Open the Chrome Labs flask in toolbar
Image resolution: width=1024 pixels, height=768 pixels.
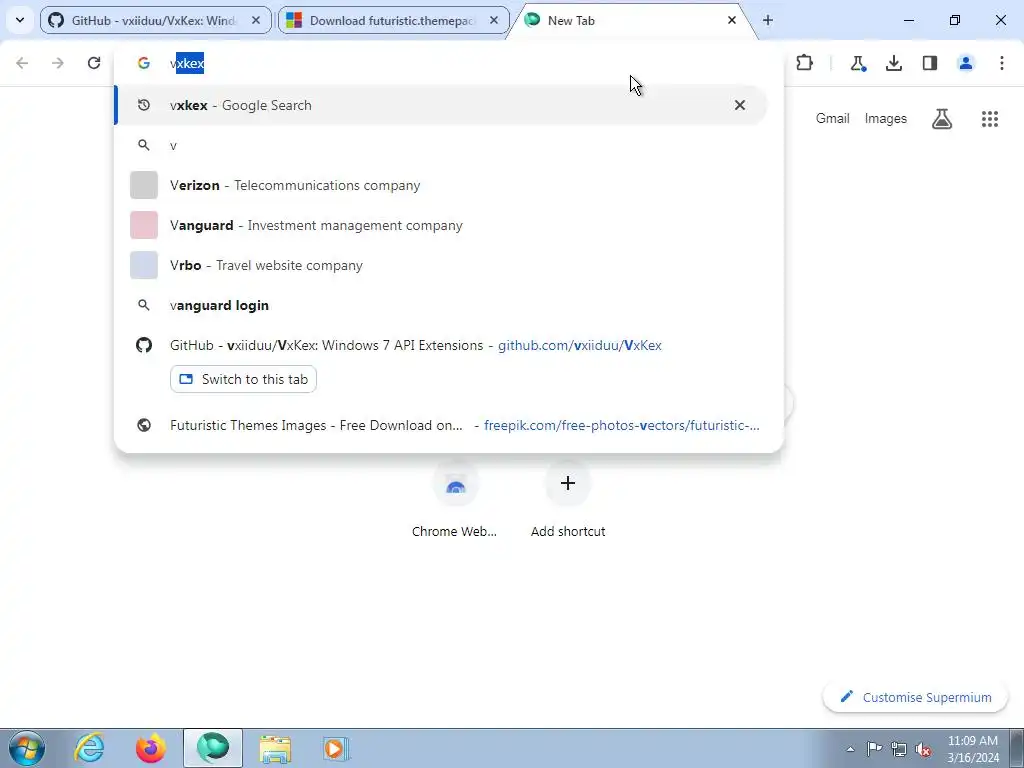click(x=857, y=63)
